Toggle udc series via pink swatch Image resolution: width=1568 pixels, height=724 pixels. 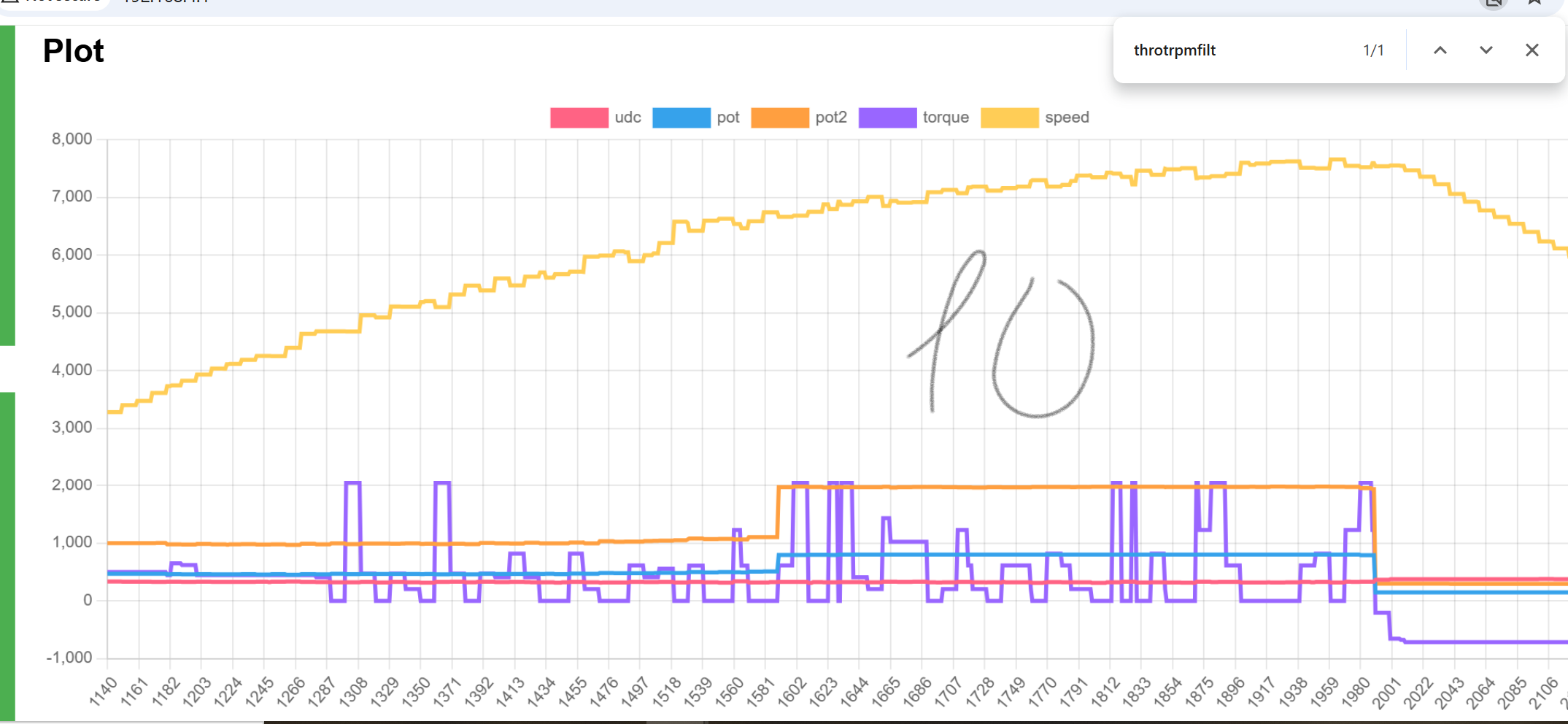click(579, 118)
